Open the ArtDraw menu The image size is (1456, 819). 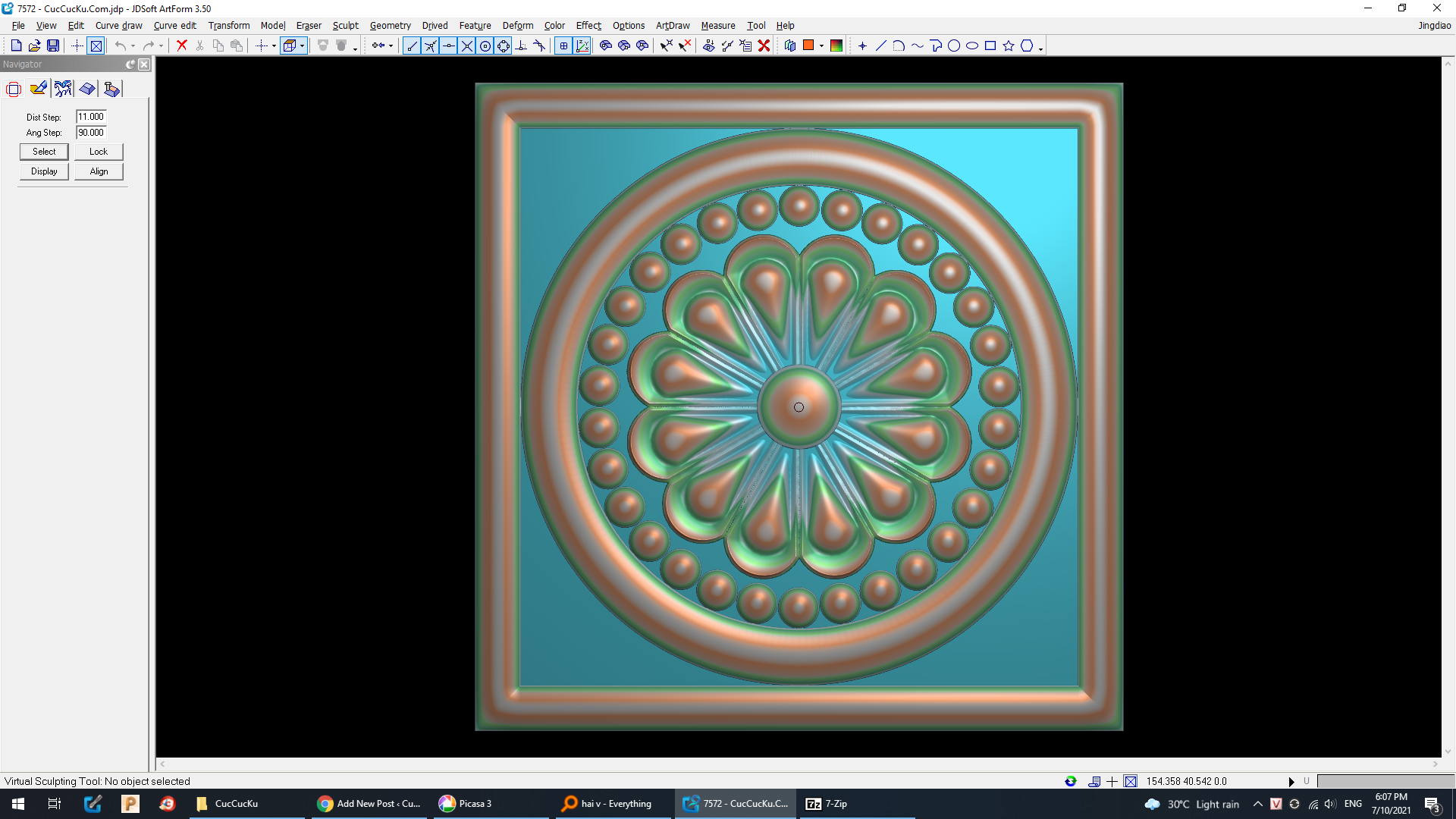tap(673, 26)
